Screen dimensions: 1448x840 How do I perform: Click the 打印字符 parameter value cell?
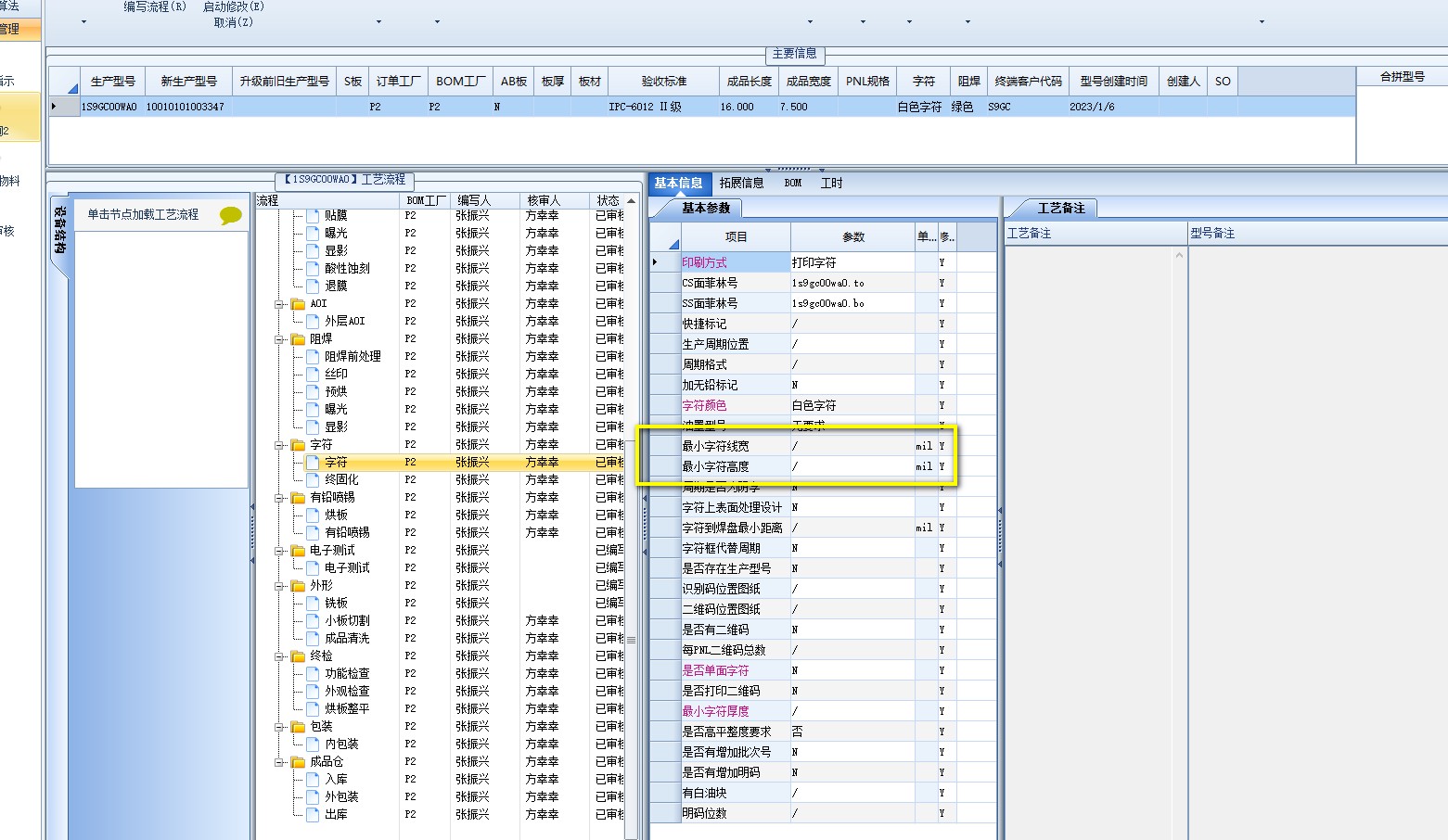[852, 262]
